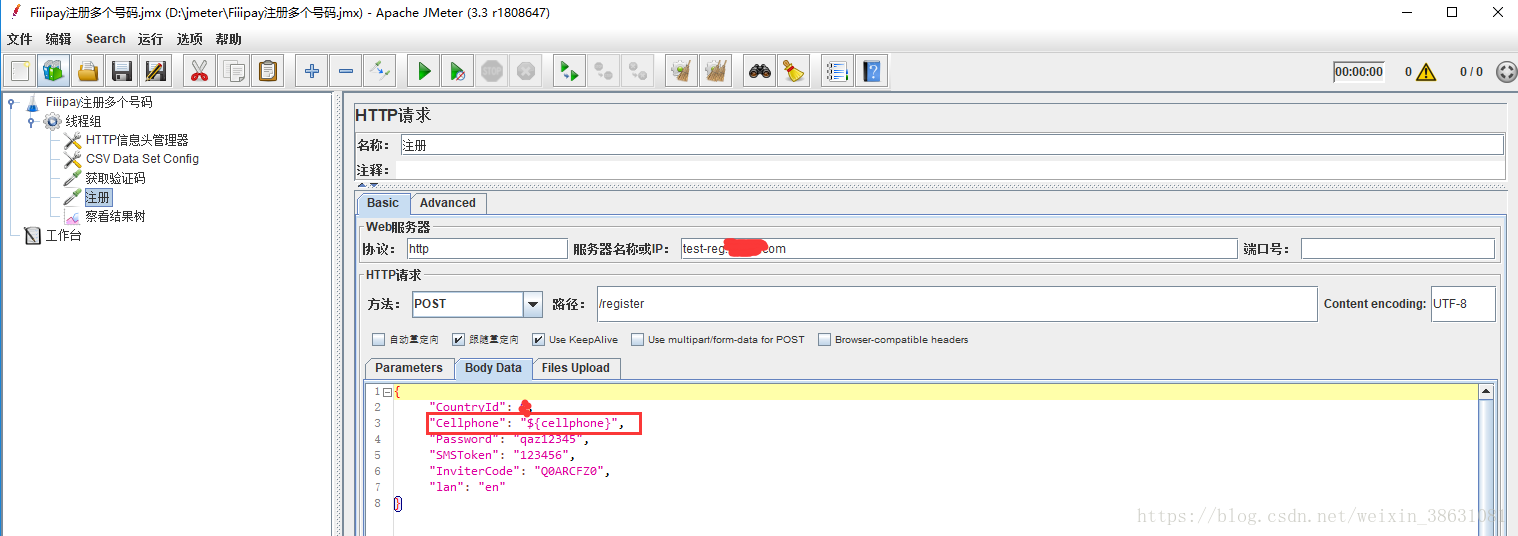The image size is (1518, 536).
Task: Click the 注释 comment field
Action: pos(950,170)
